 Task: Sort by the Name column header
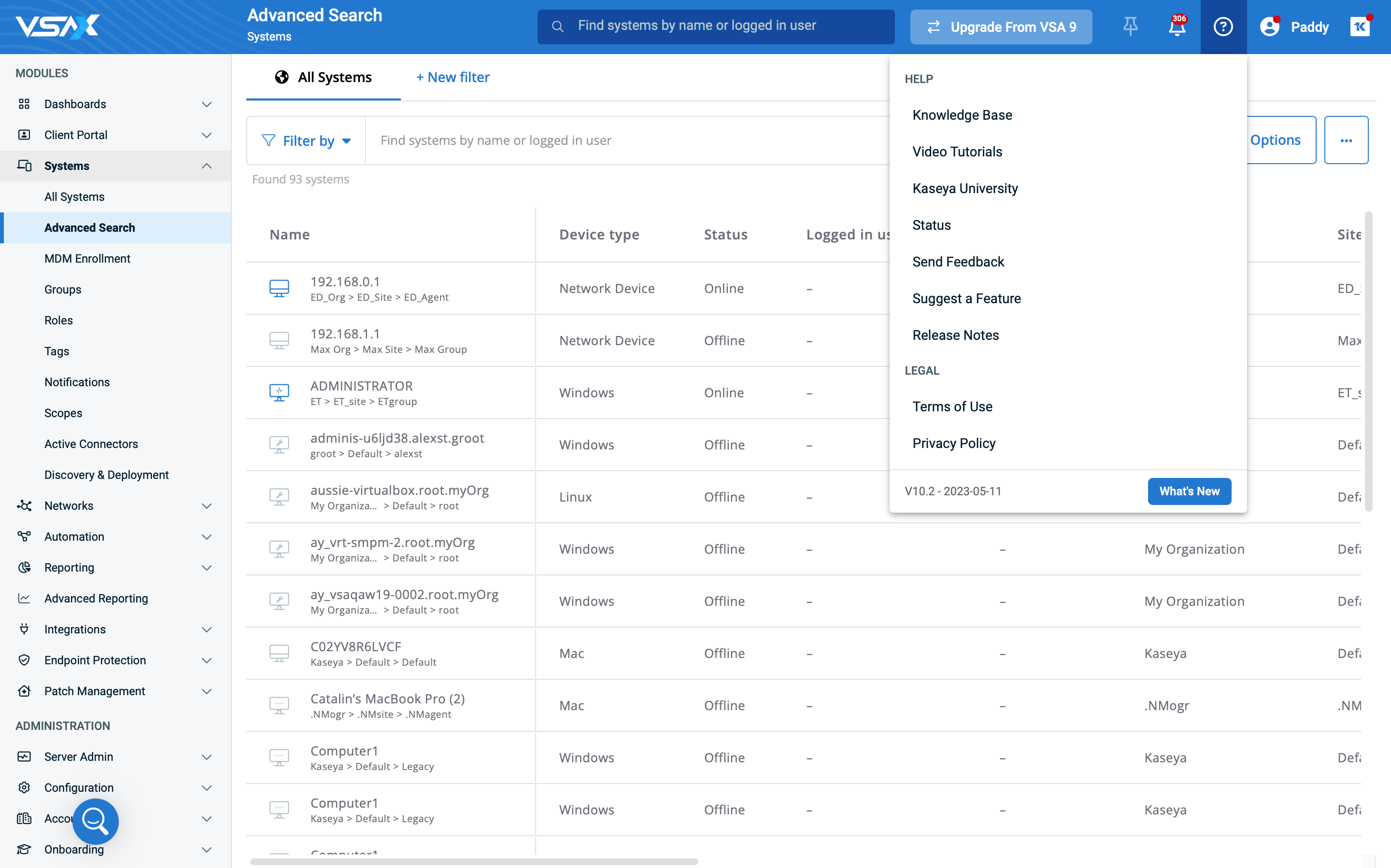289,234
